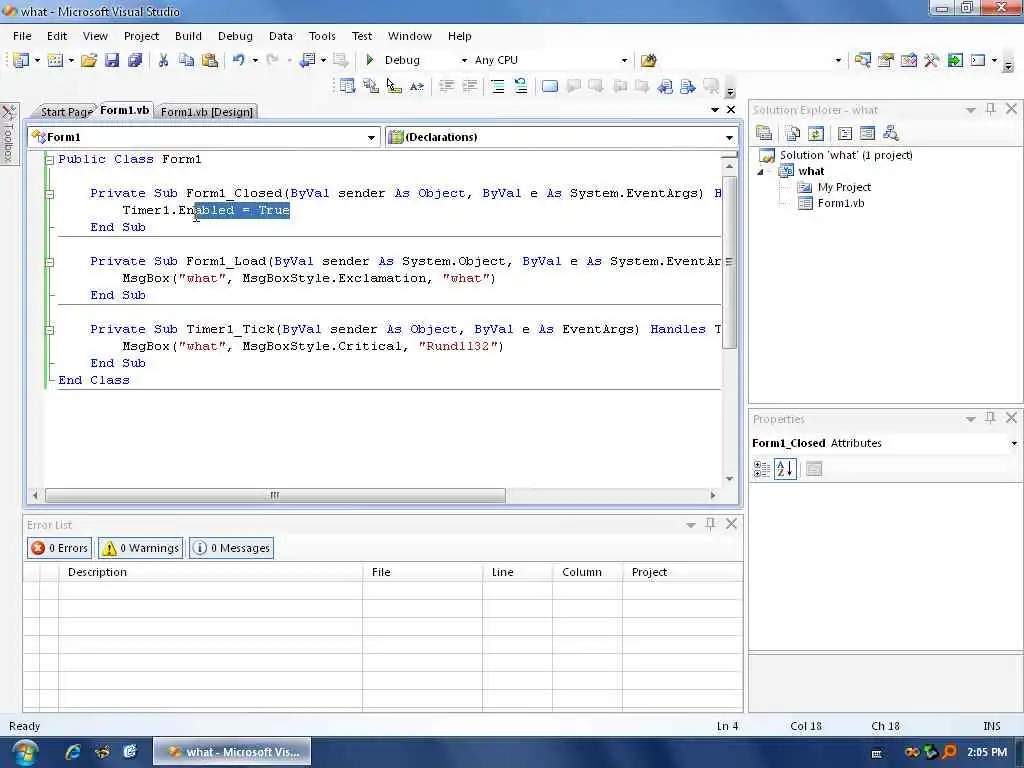Toggle a bookmark on the current line
The image size is (1024, 768).
coord(550,86)
